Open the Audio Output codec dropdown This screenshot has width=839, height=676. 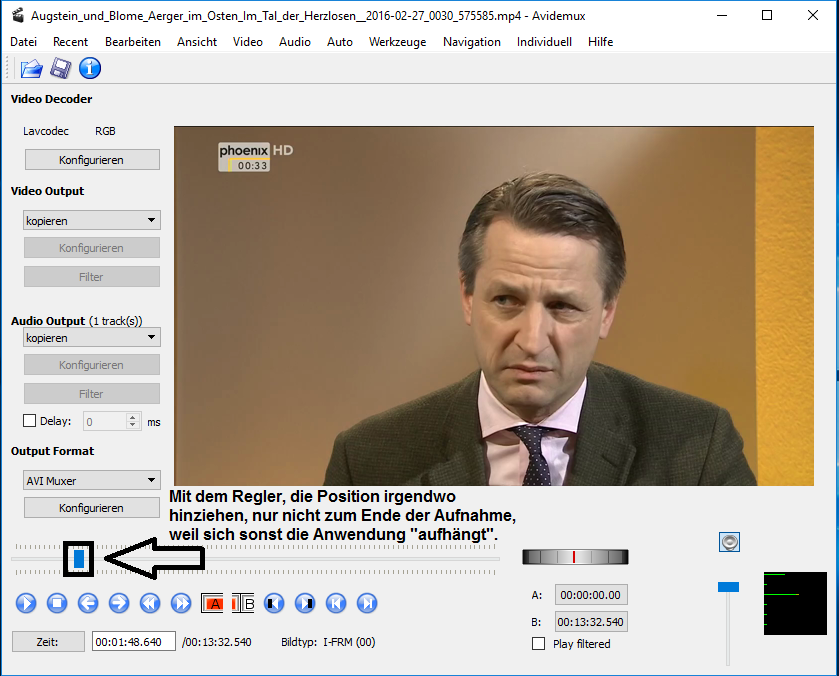click(91, 338)
